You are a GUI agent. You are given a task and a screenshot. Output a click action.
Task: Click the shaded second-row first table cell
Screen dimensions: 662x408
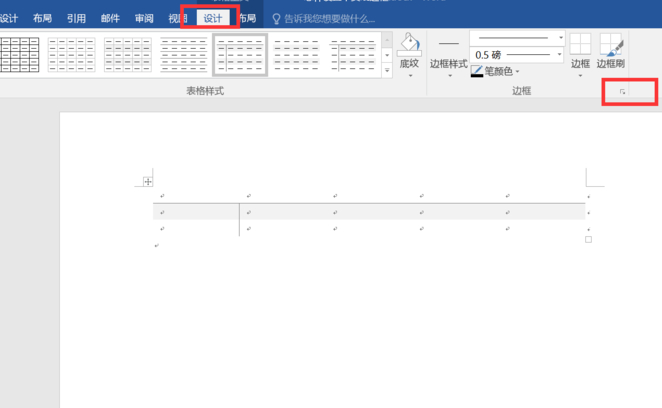[x=196, y=212]
